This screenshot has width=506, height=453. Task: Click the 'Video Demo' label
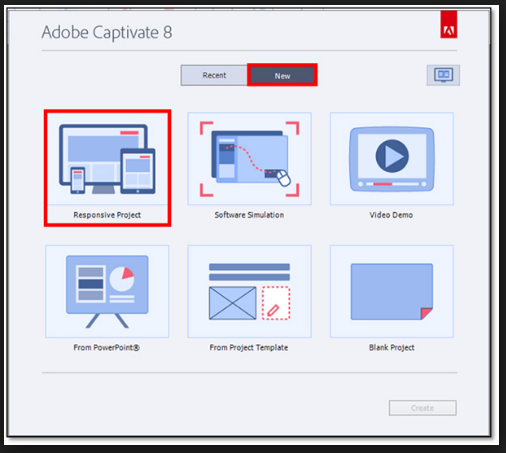point(391,215)
